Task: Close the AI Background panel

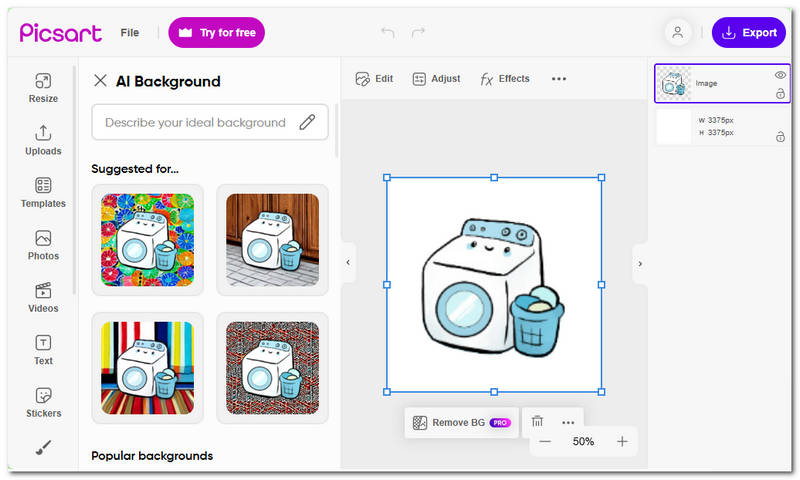Action: pos(100,81)
